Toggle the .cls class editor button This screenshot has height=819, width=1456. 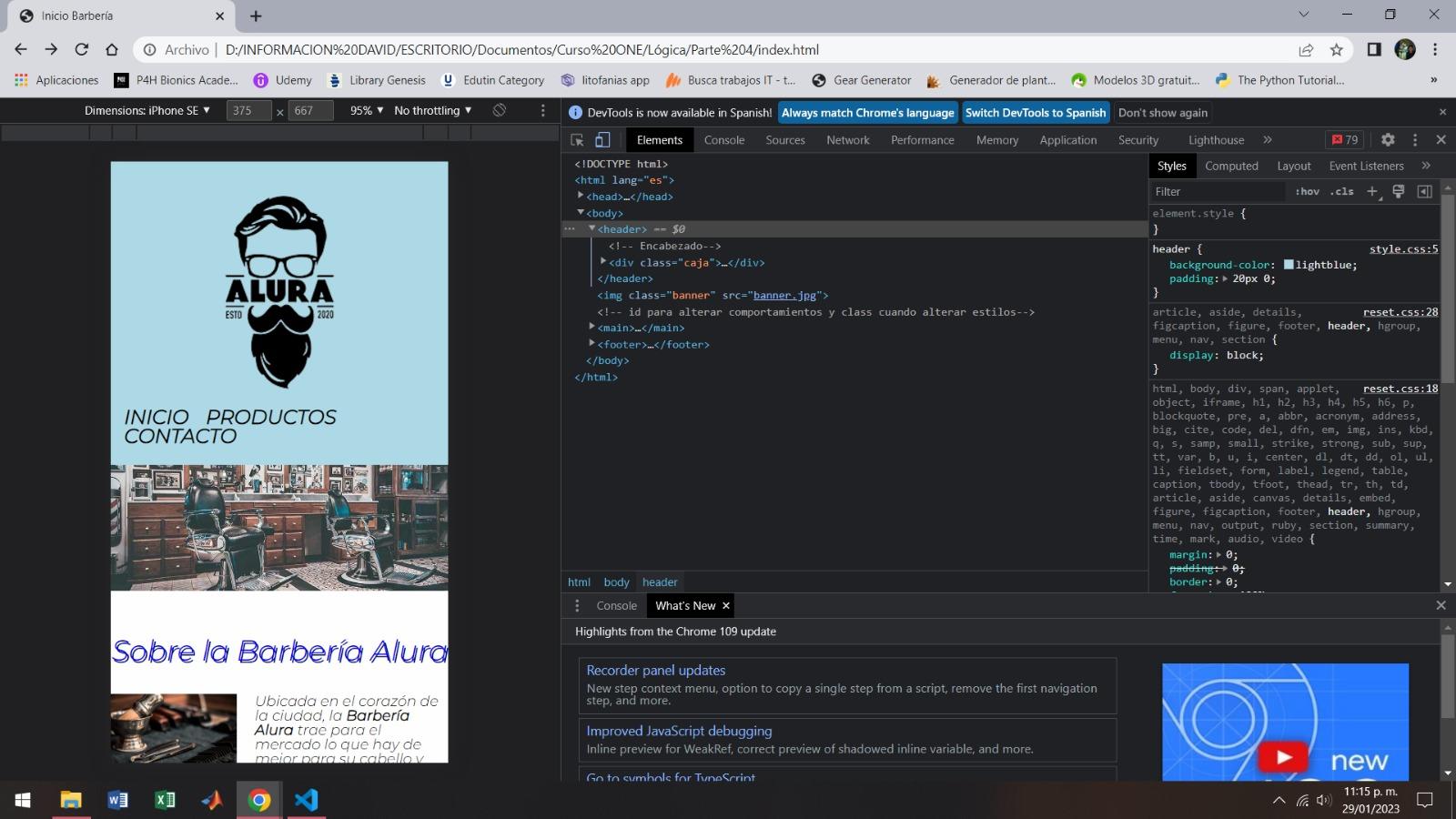tap(1342, 191)
